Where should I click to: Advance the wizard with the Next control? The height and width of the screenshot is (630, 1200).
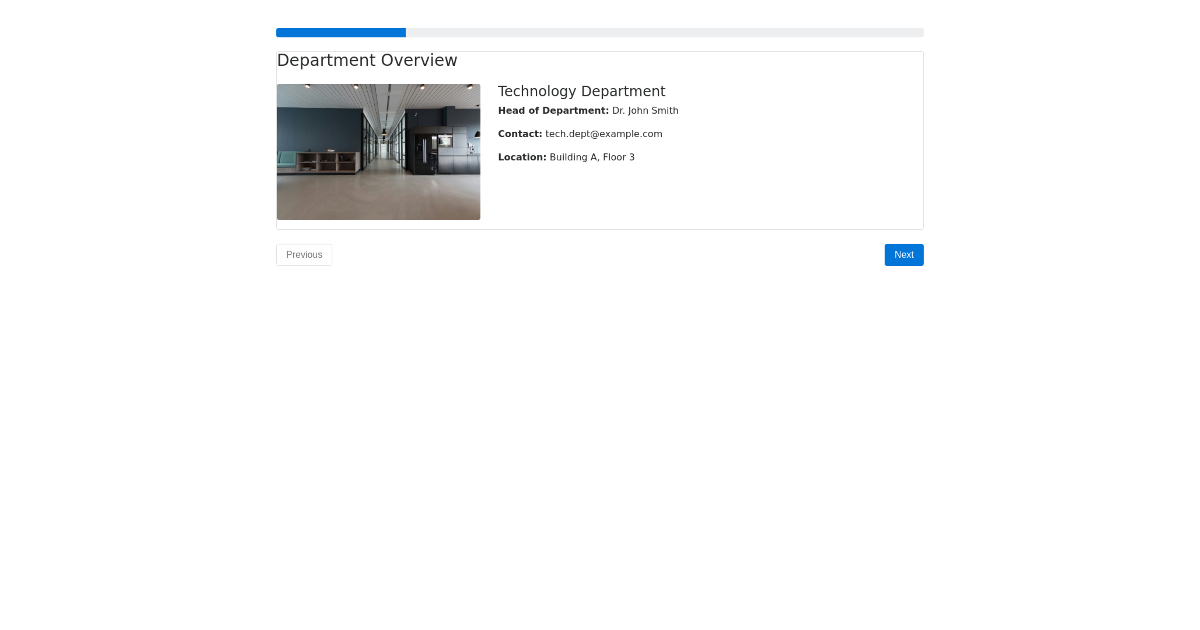(903, 254)
